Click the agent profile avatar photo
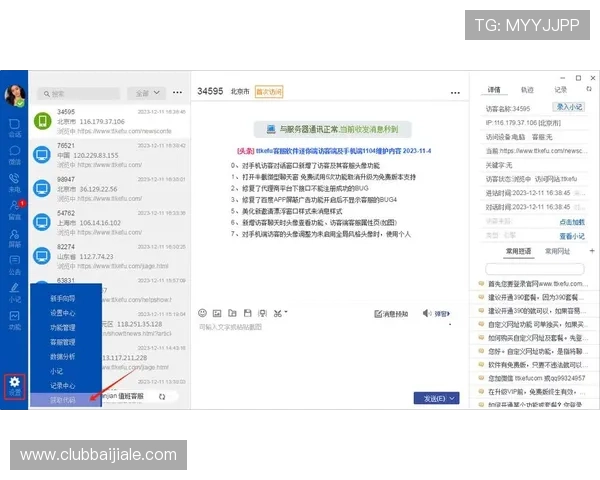The width and height of the screenshot is (600, 480). (x=15, y=95)
